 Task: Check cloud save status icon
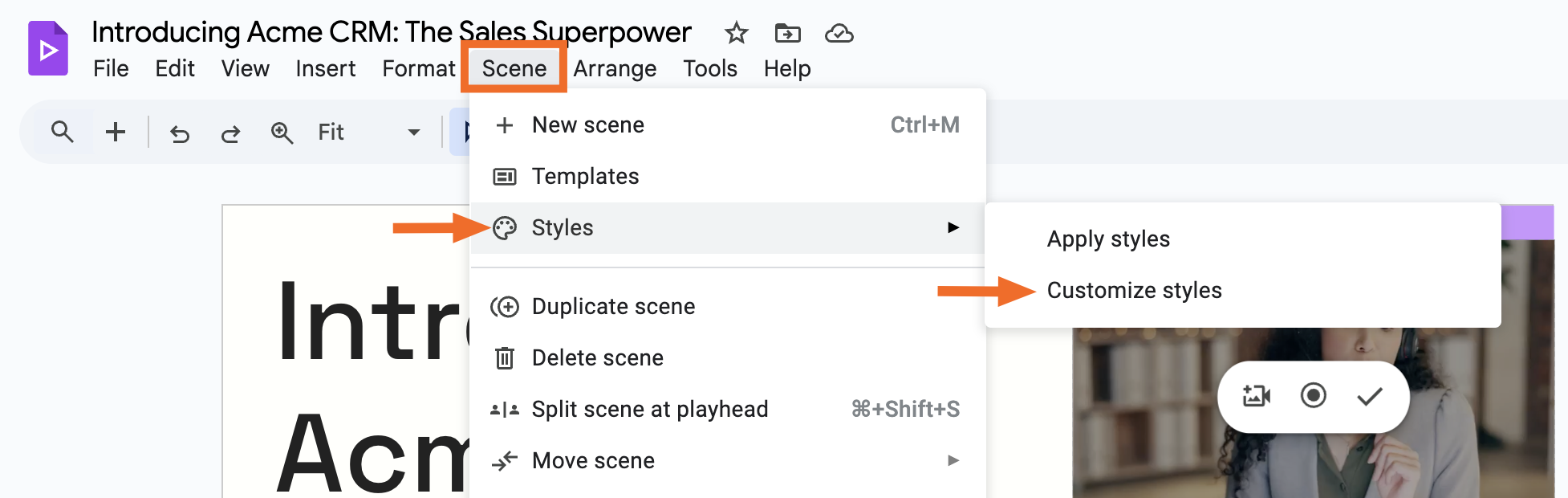[839, 34]
